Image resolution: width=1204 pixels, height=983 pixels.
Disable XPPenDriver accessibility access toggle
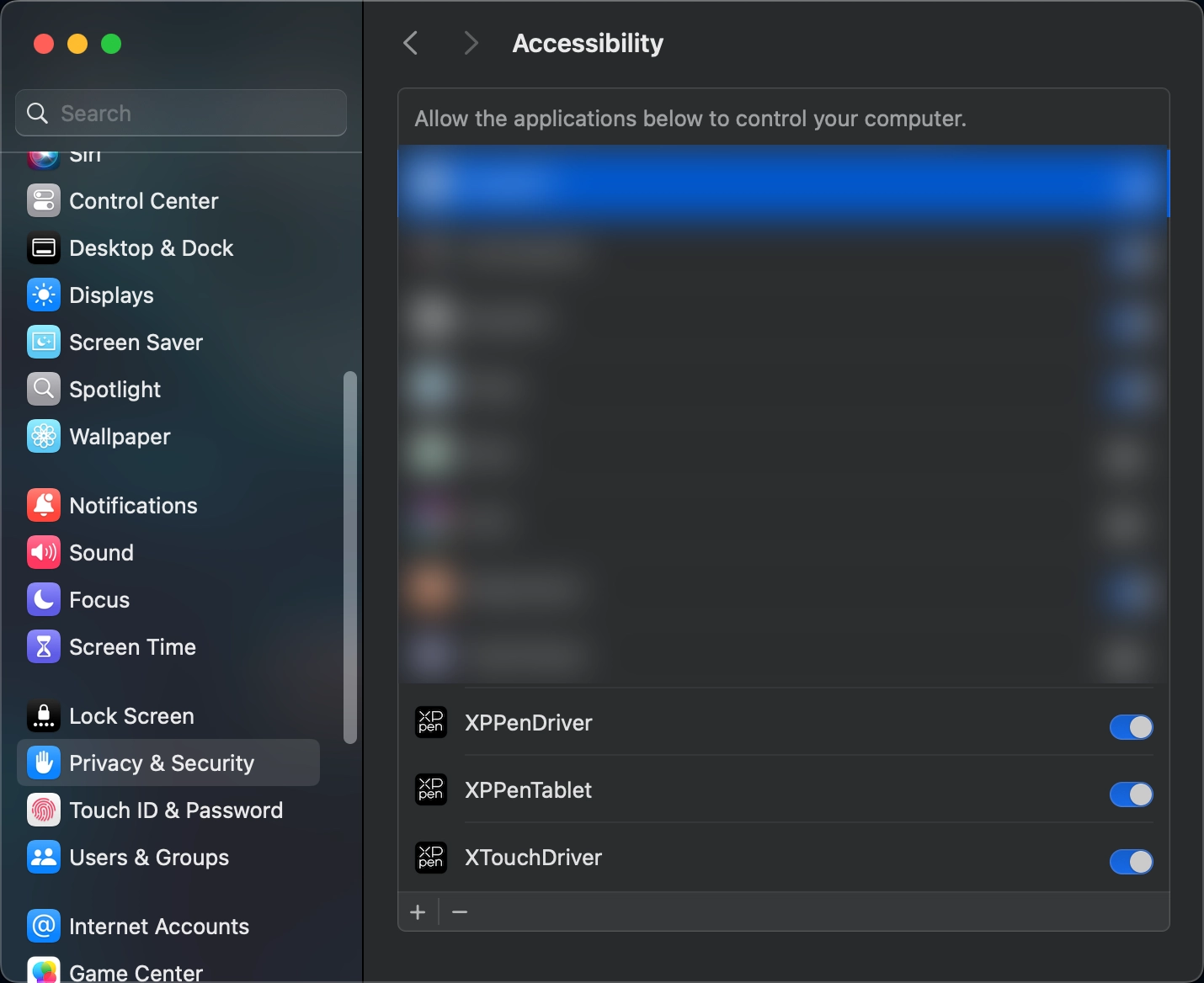tap(1131, 727)
